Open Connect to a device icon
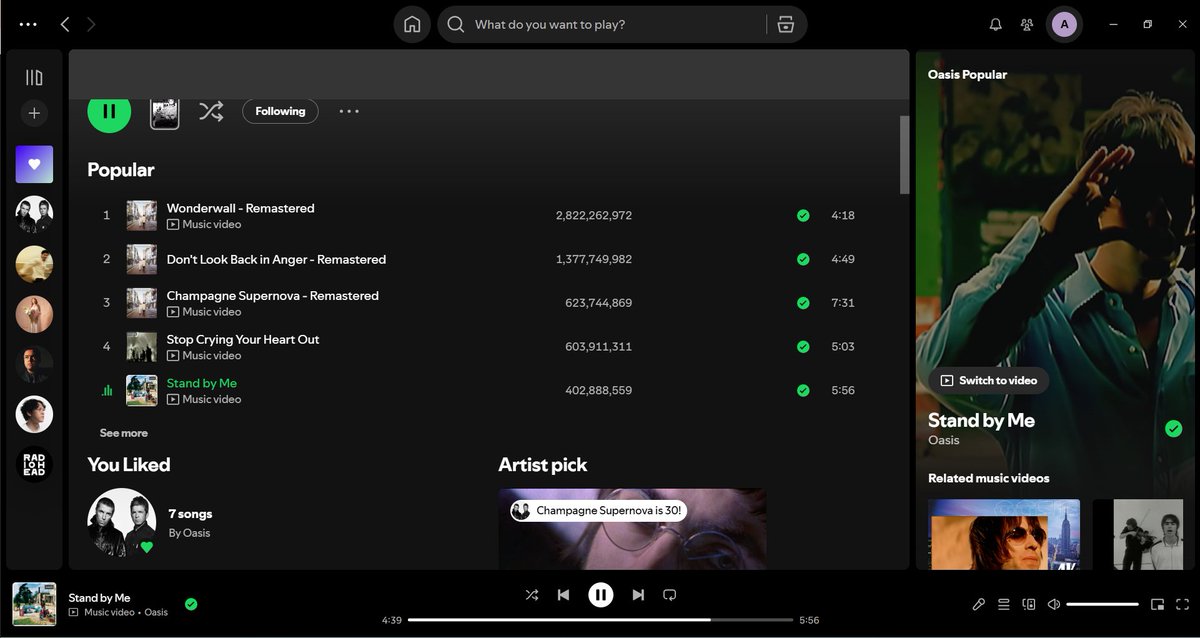1200x638 pixels. tap(1028, 604)
